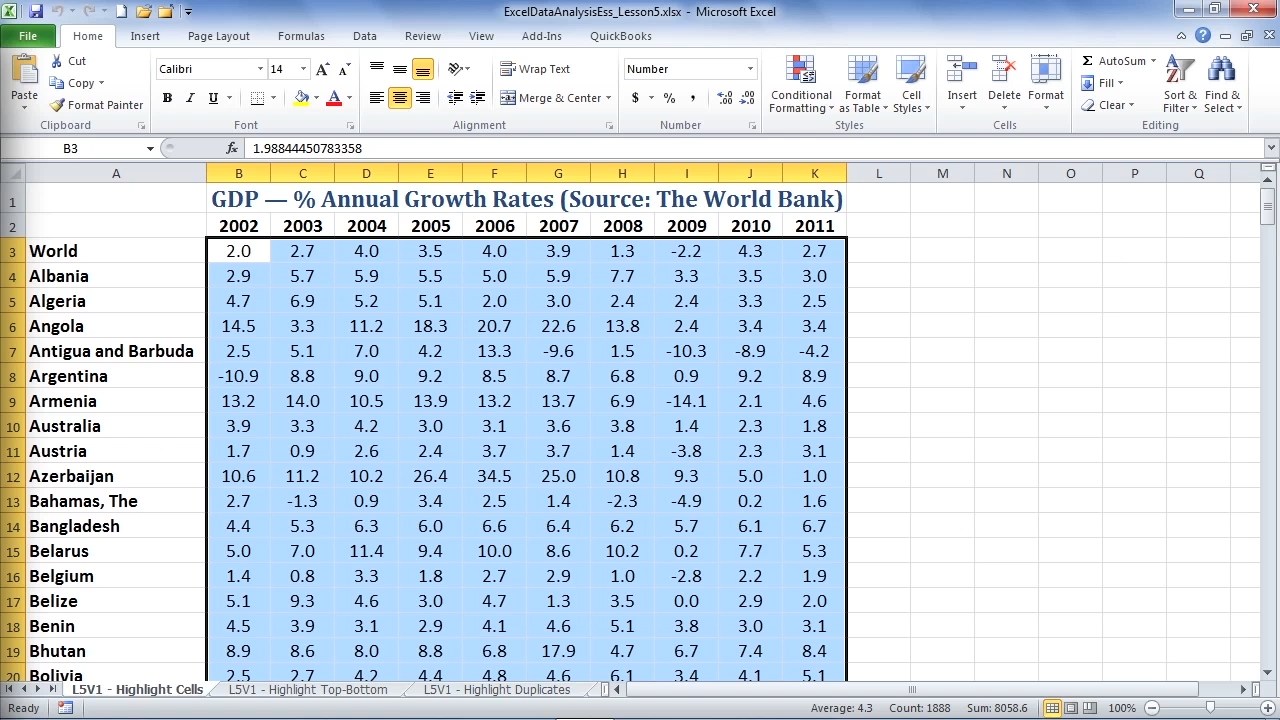Image resolution: width=1280 pixels, height=720 pixels.
Task: Toggle Bottom Align
Action: pos(422,69)
